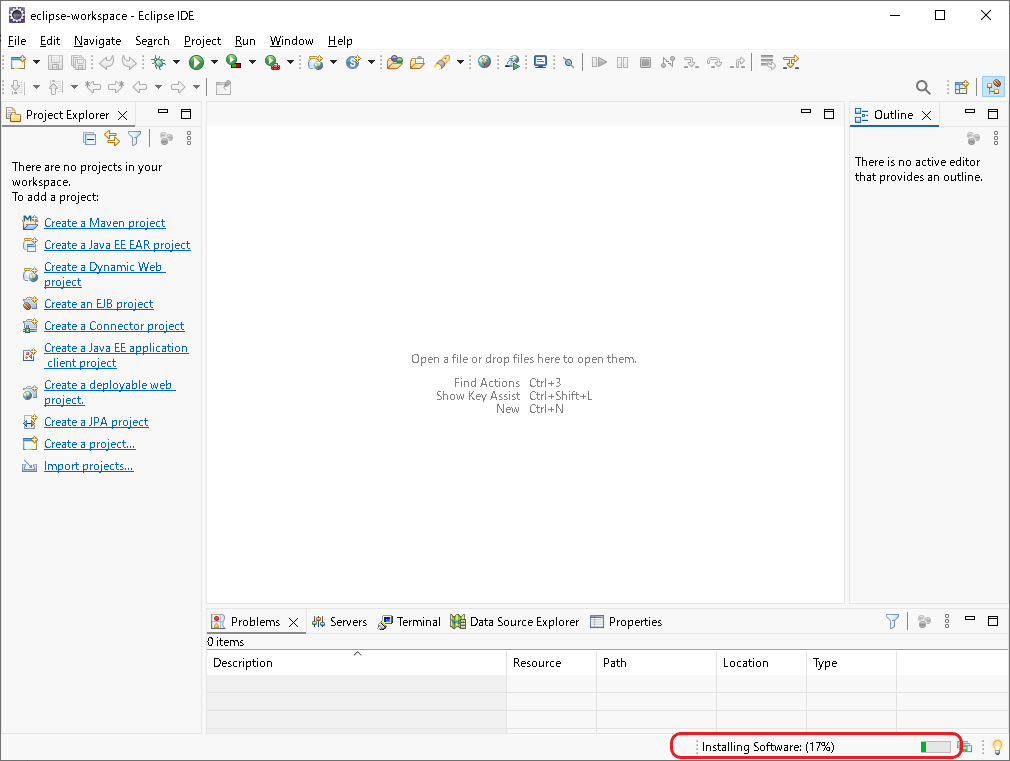The width and height of the screenshot is (1010, 761).
Task: Click the blue monitor terminal icon
Action: click(x=540, y=63)
